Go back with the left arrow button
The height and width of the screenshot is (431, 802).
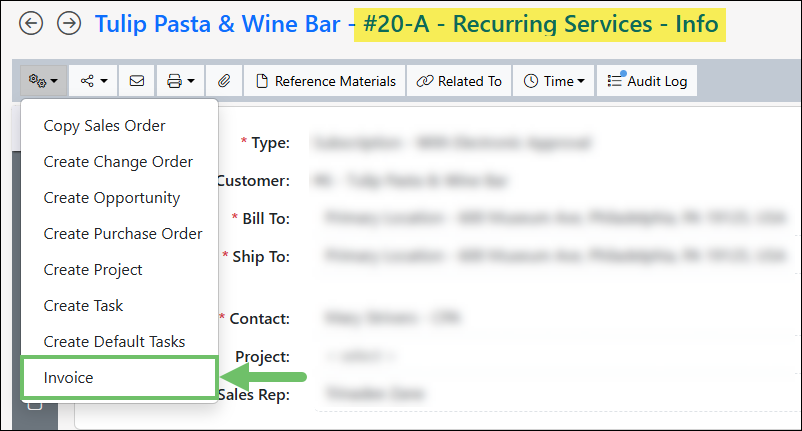pyautogui.click(x=31, y=24)
